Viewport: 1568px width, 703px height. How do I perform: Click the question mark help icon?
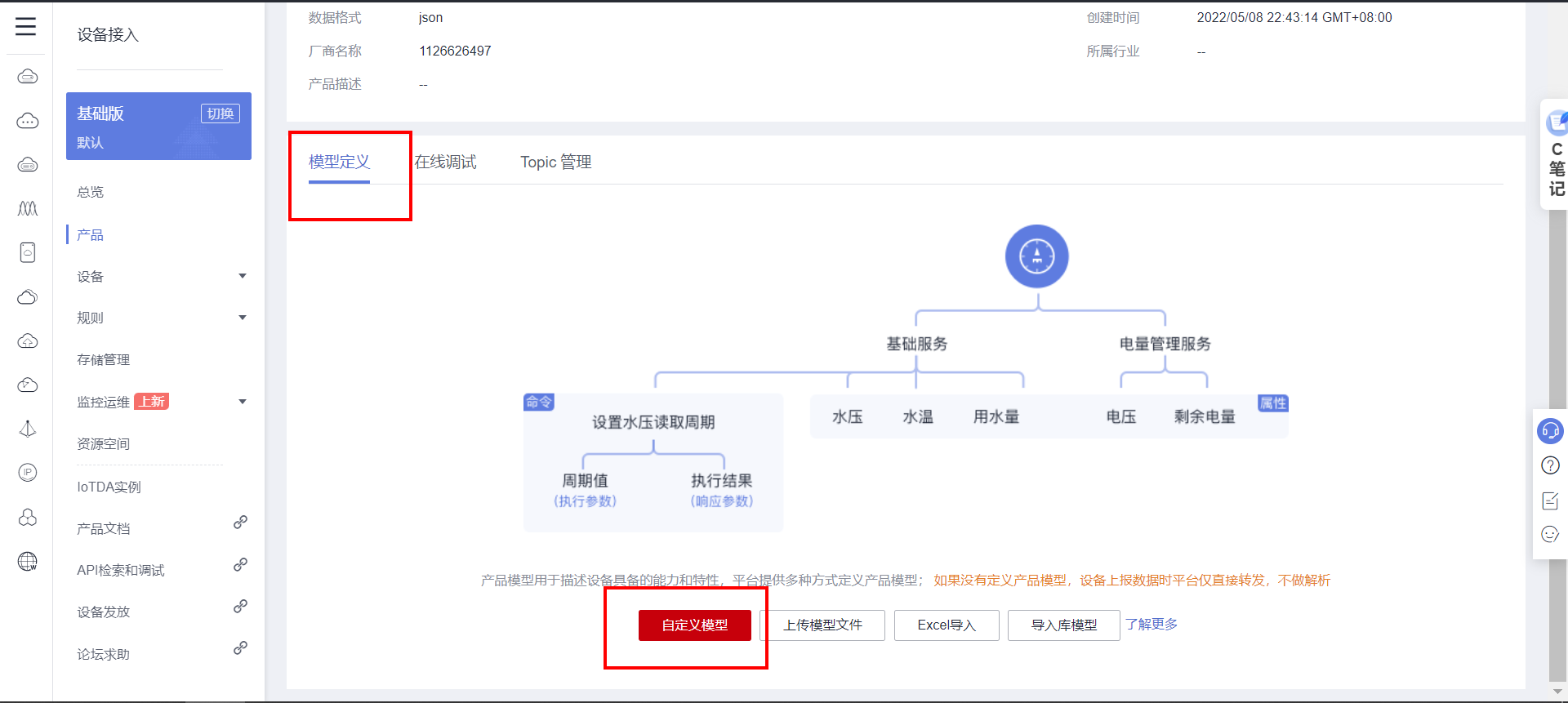[x=1550, y=465]
